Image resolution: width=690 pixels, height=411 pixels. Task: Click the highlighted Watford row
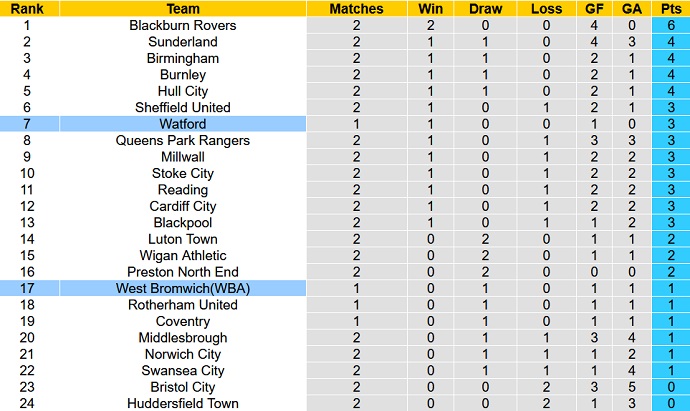(345, 124)
